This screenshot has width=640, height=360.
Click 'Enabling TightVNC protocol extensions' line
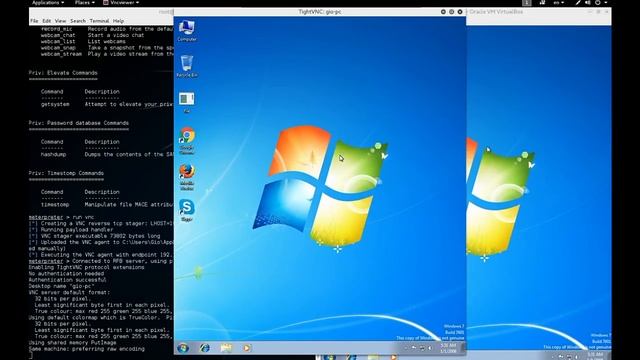click(x=87, y=267)
